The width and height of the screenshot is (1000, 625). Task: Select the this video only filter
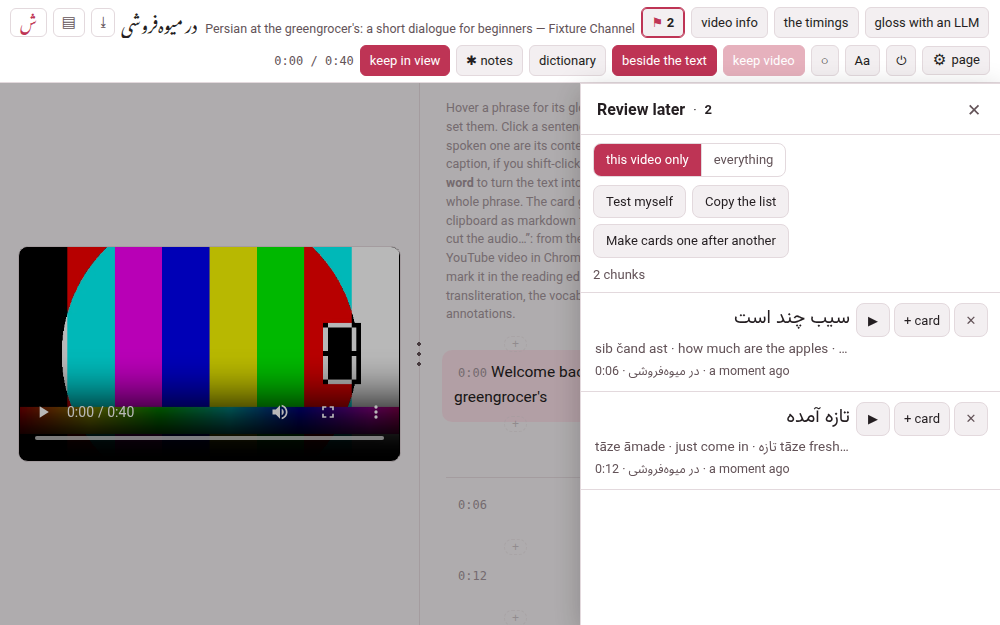click(x=647, y=159)
